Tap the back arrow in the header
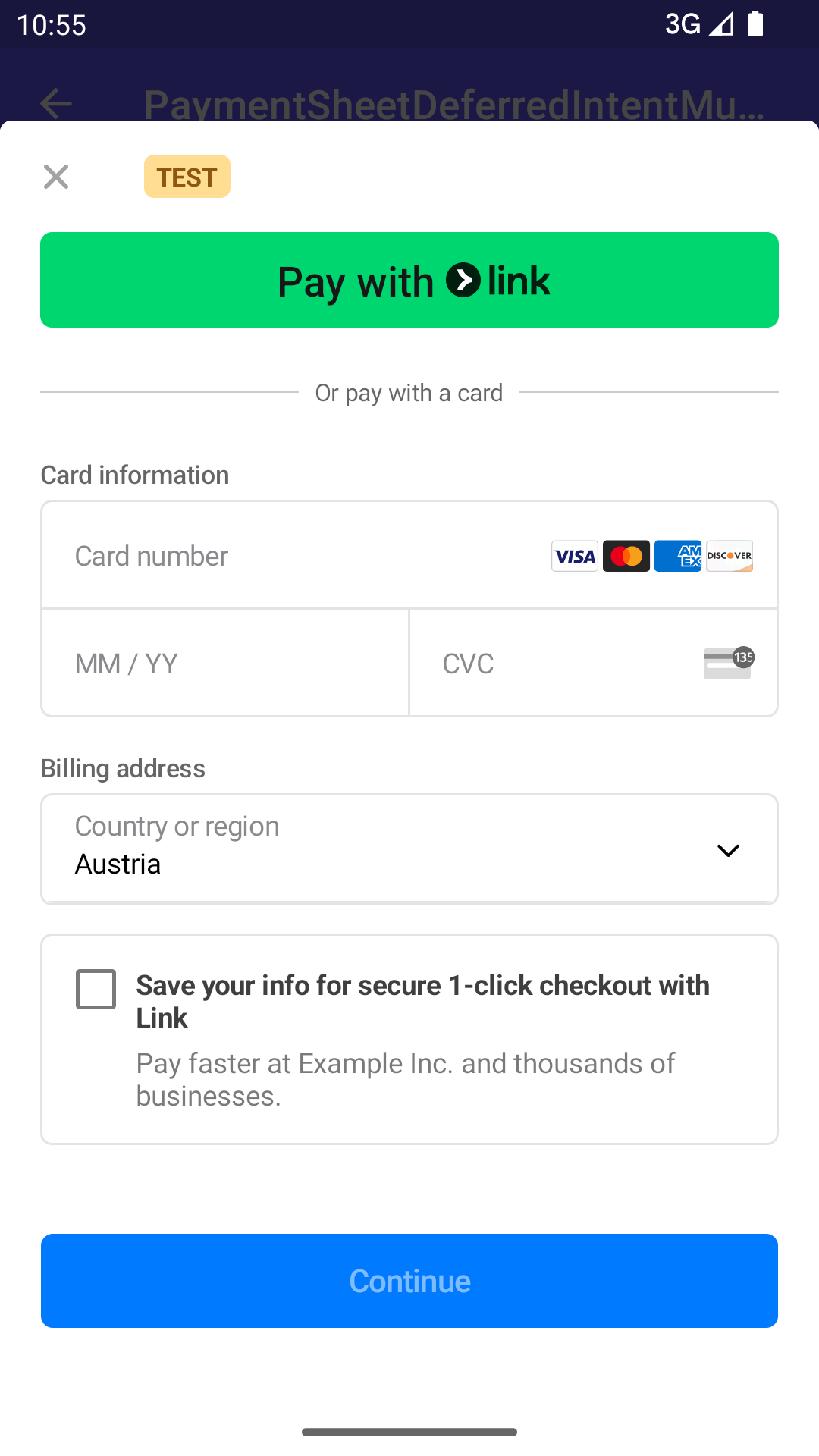 coord(56,104)
